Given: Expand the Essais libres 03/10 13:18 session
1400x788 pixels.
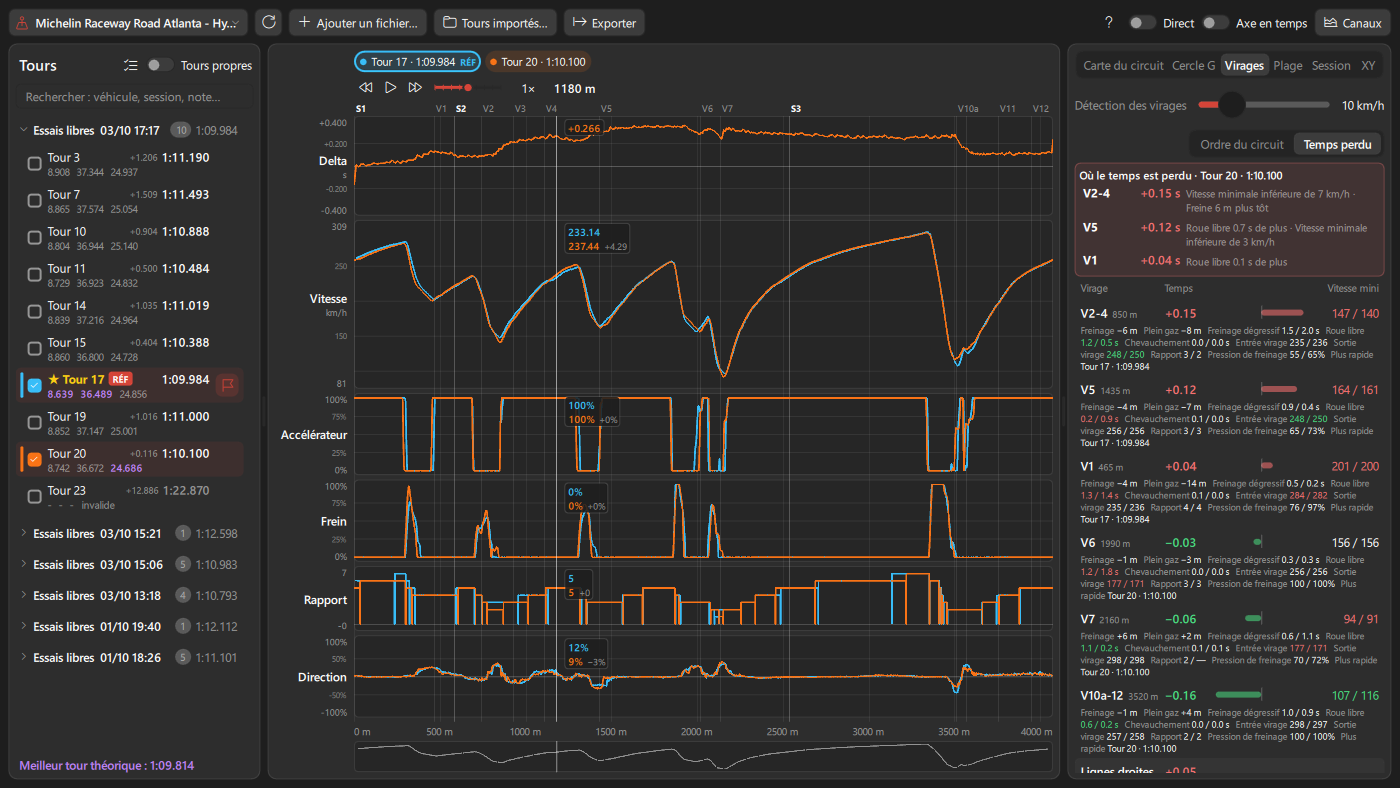Looking at the screenshot, I should 24,595.
